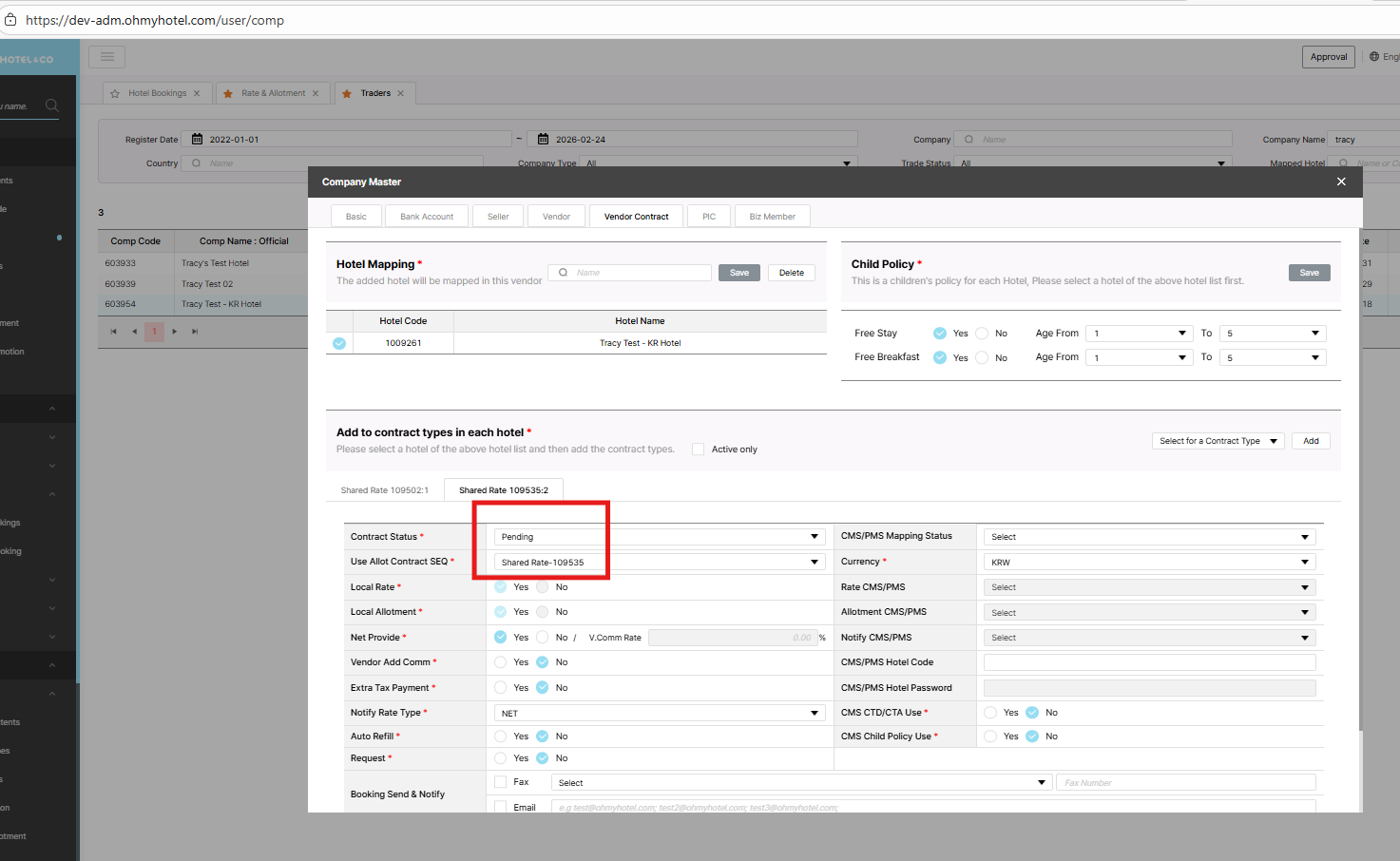Expand the Currency dropdown
This screenshot has height=861, width=1400.
click(x=1149, y=563)
